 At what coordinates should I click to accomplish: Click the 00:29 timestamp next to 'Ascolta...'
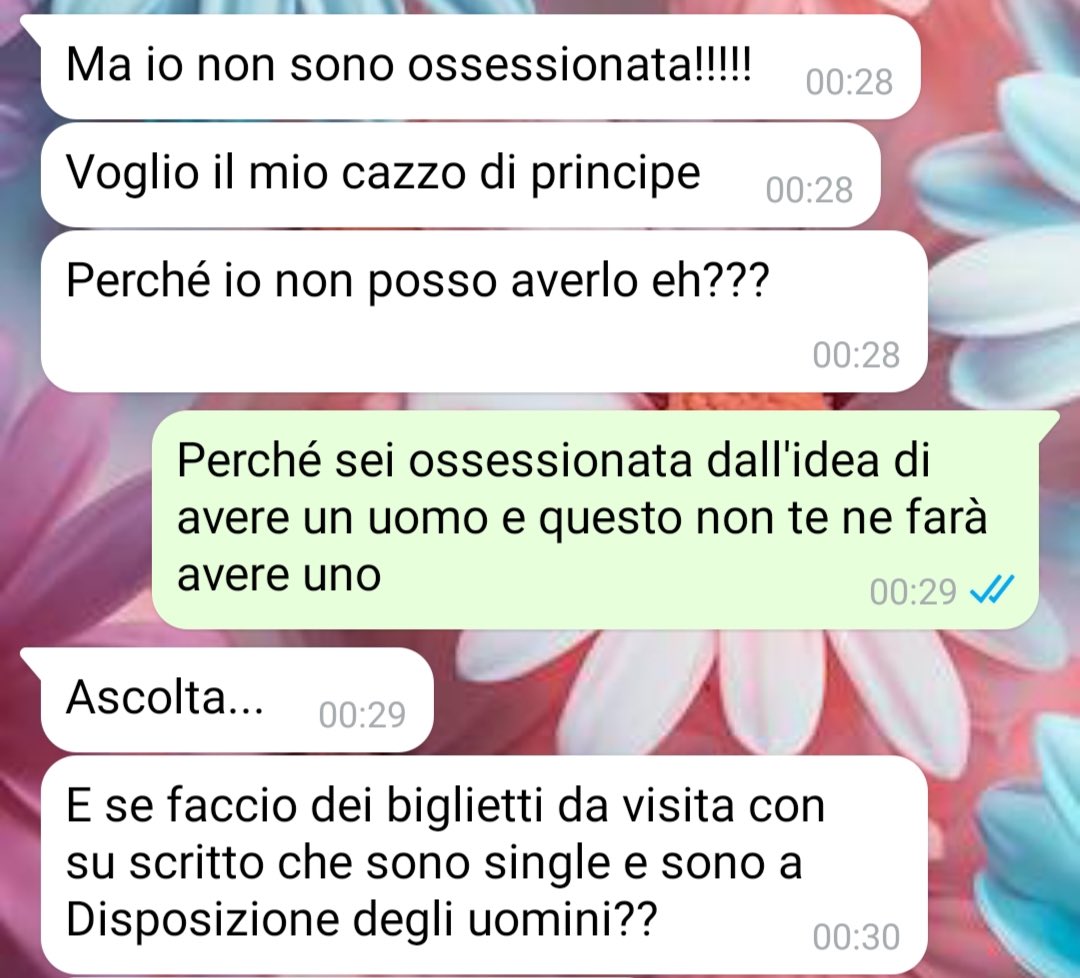pos(362,715)
